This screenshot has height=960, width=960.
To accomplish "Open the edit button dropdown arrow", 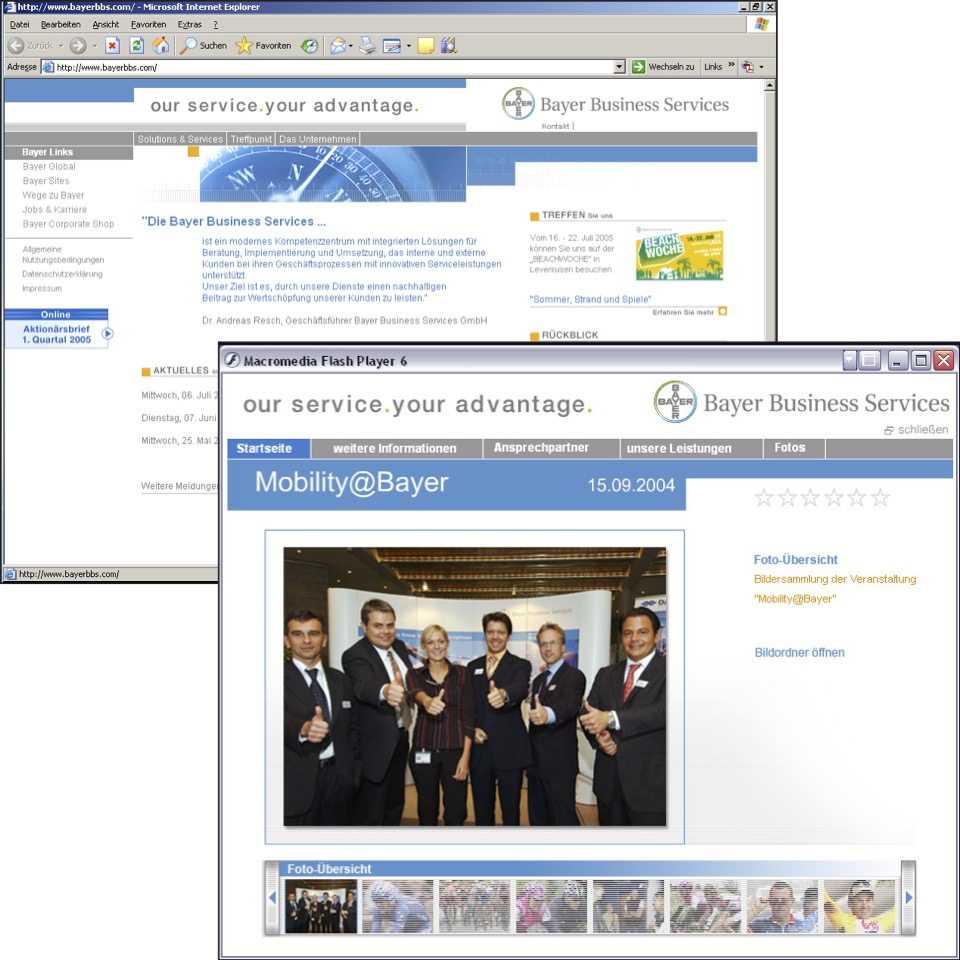I will pyautogui.click(x=408, y=46).
